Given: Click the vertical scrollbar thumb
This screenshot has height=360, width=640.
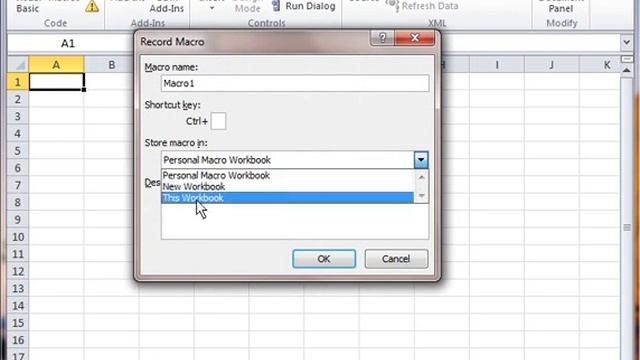Looking at the screenshot, I should point(627,227).
